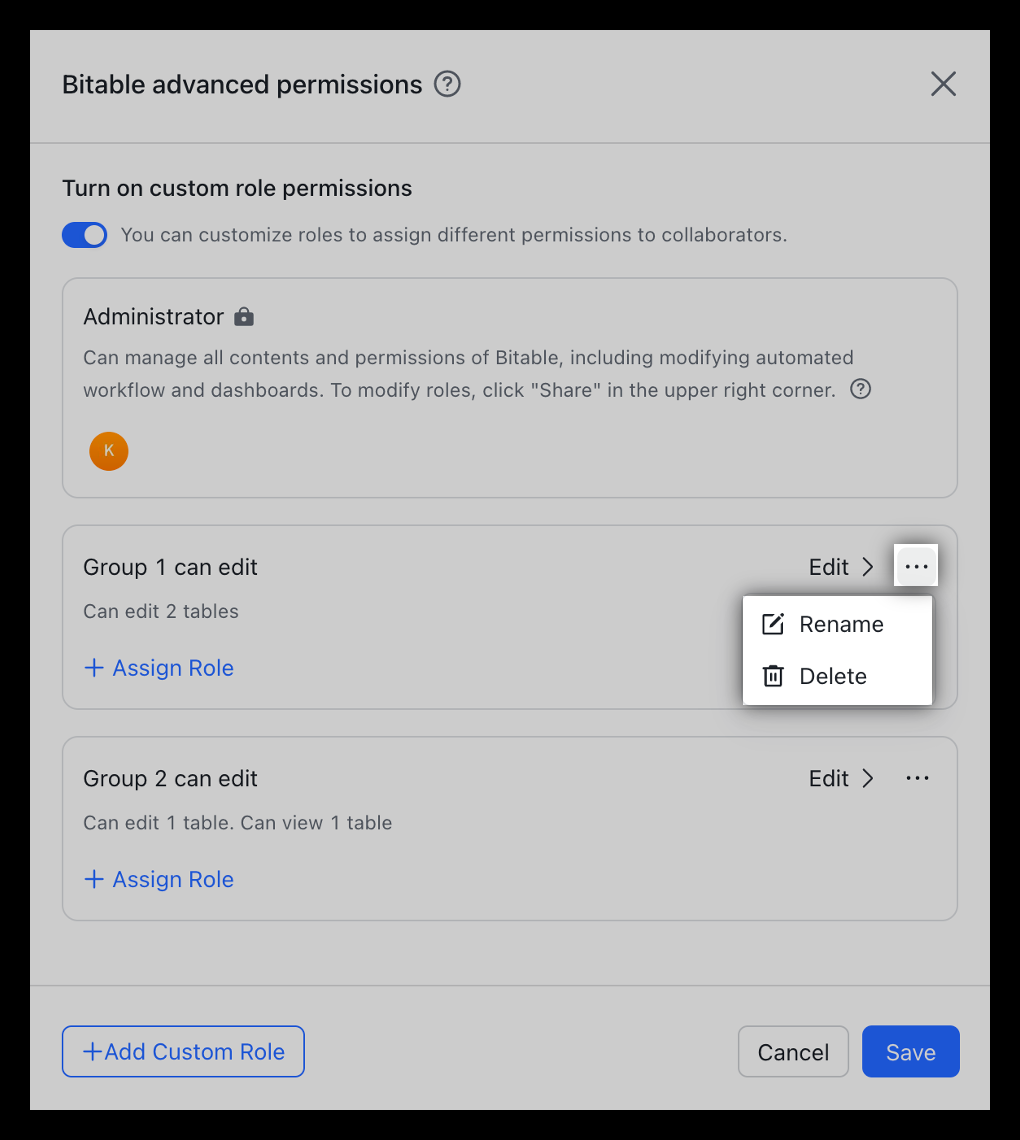Click the pencil icon next to Rename
Screen dimensions: 1020x1140
[x=773, y=624]
